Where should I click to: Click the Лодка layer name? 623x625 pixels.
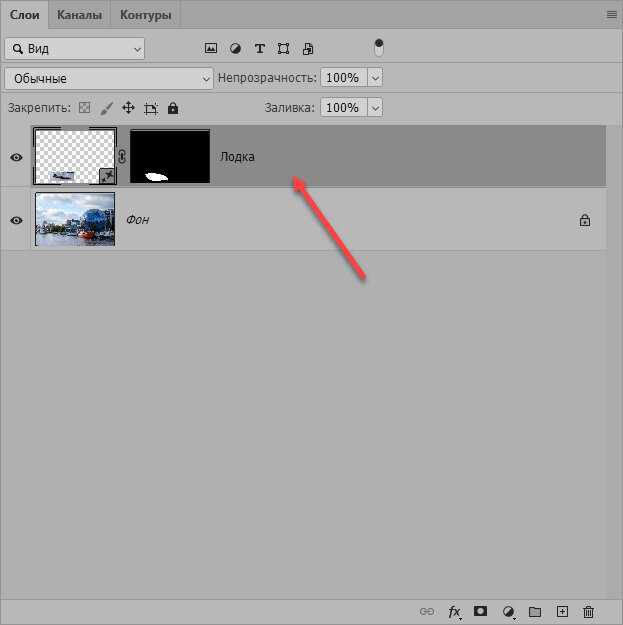[237, 157]
